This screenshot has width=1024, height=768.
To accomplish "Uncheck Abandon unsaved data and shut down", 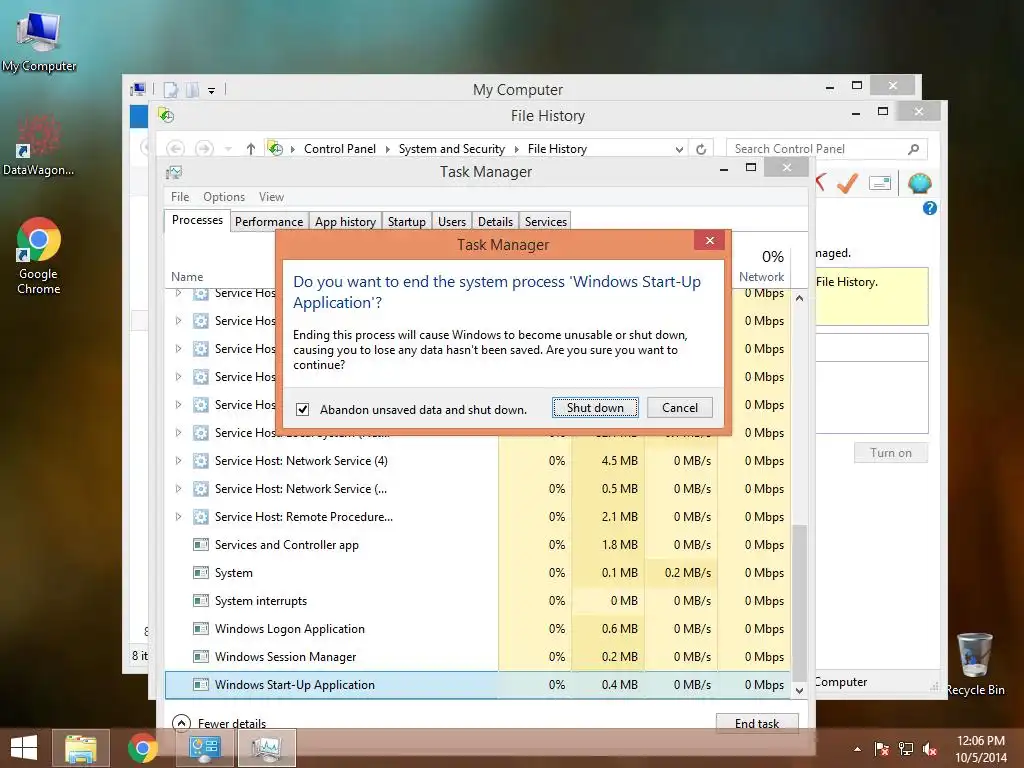I will 302,409.
